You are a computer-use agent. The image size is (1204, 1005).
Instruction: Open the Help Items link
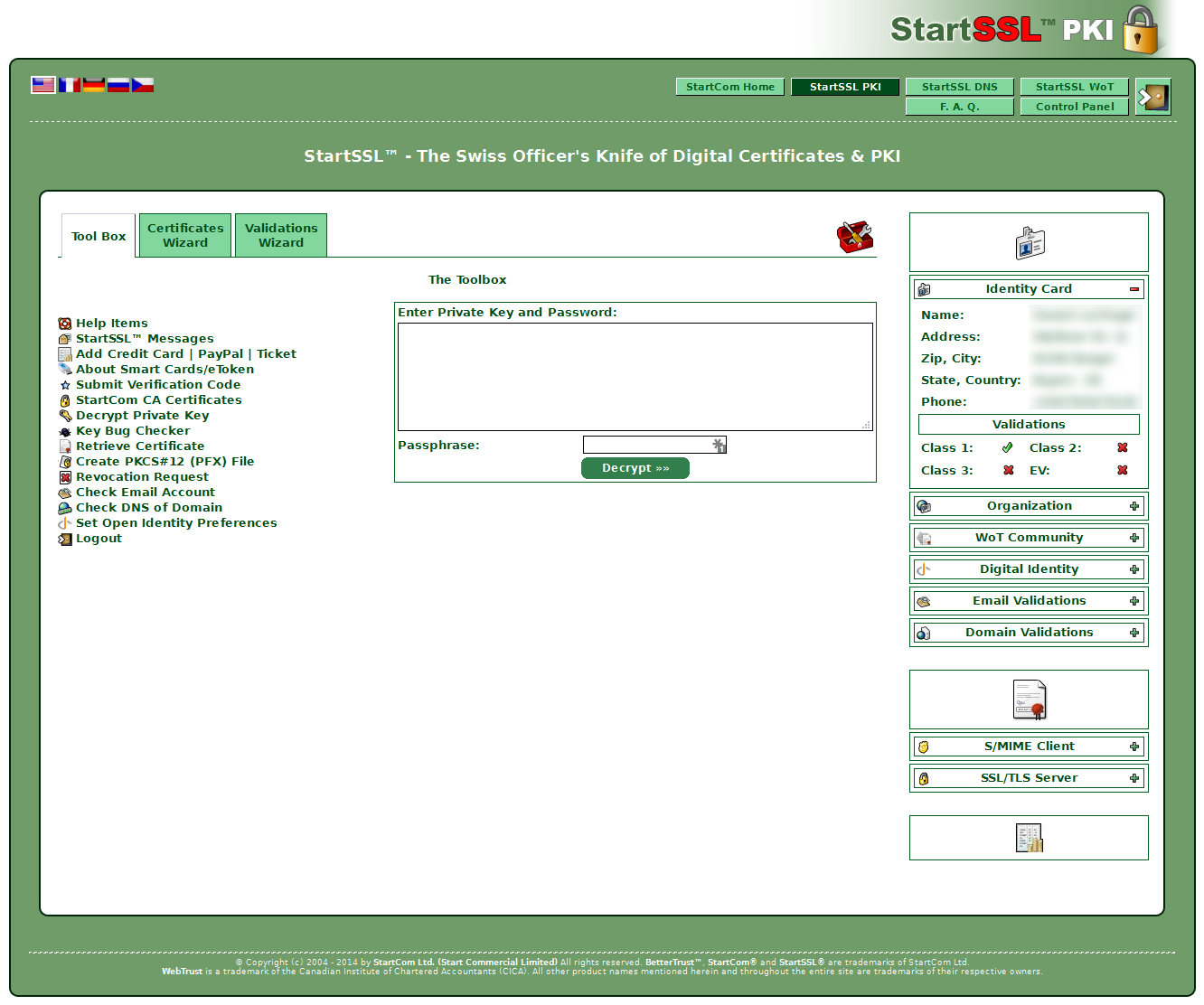tap(112, 324)
